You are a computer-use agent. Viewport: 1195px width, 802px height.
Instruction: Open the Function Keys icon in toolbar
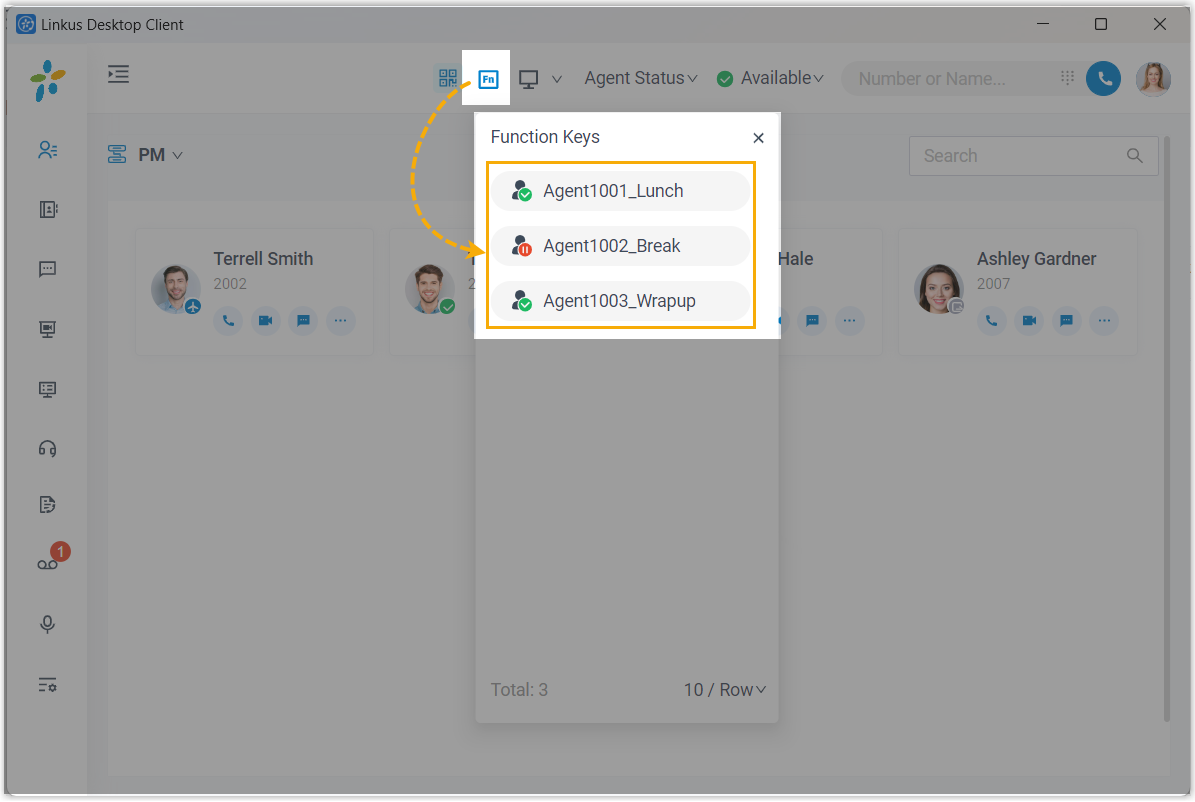click(x=488, y=78)
